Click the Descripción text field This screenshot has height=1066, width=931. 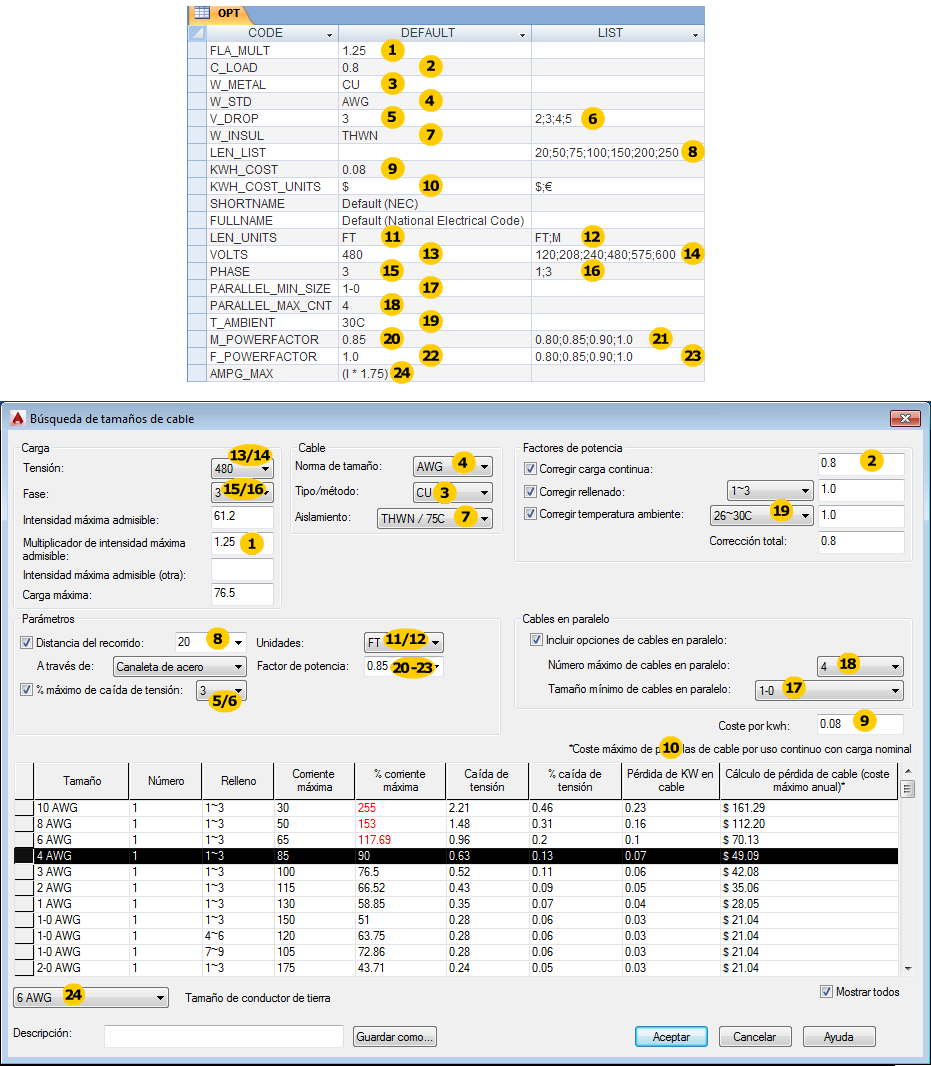pos(224,1036)
